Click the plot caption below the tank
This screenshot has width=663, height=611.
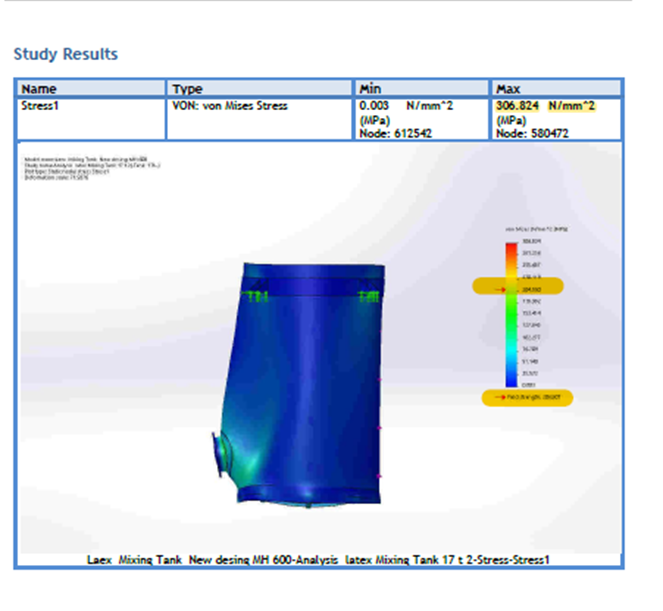tap(318, 559)
